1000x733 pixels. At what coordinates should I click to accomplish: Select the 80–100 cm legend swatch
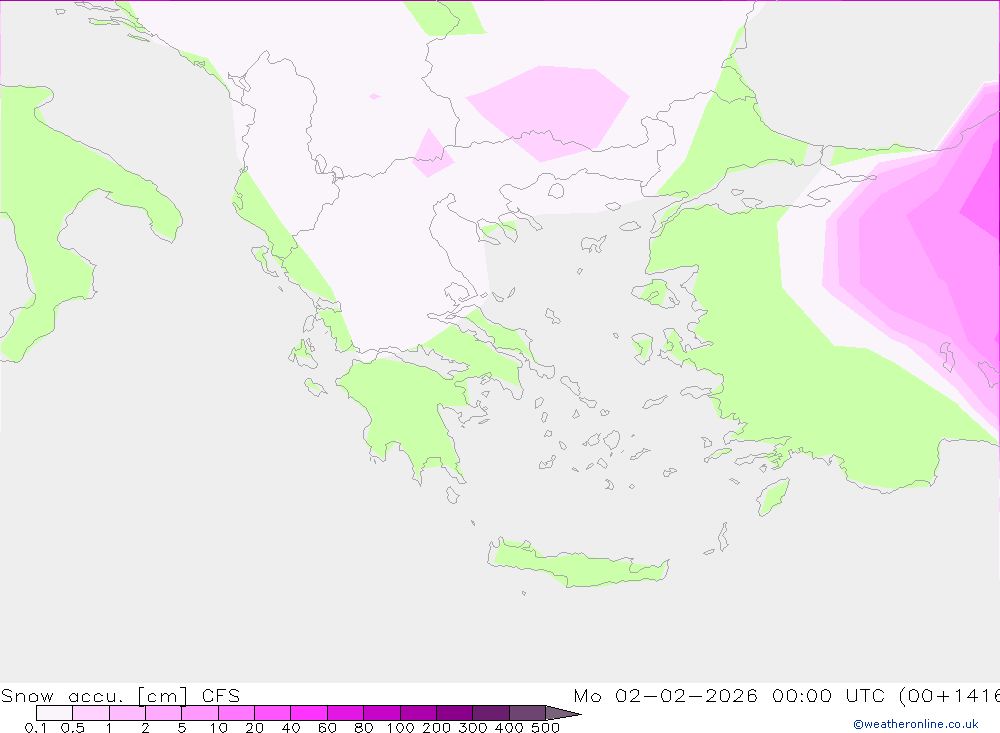pos(381,713)
